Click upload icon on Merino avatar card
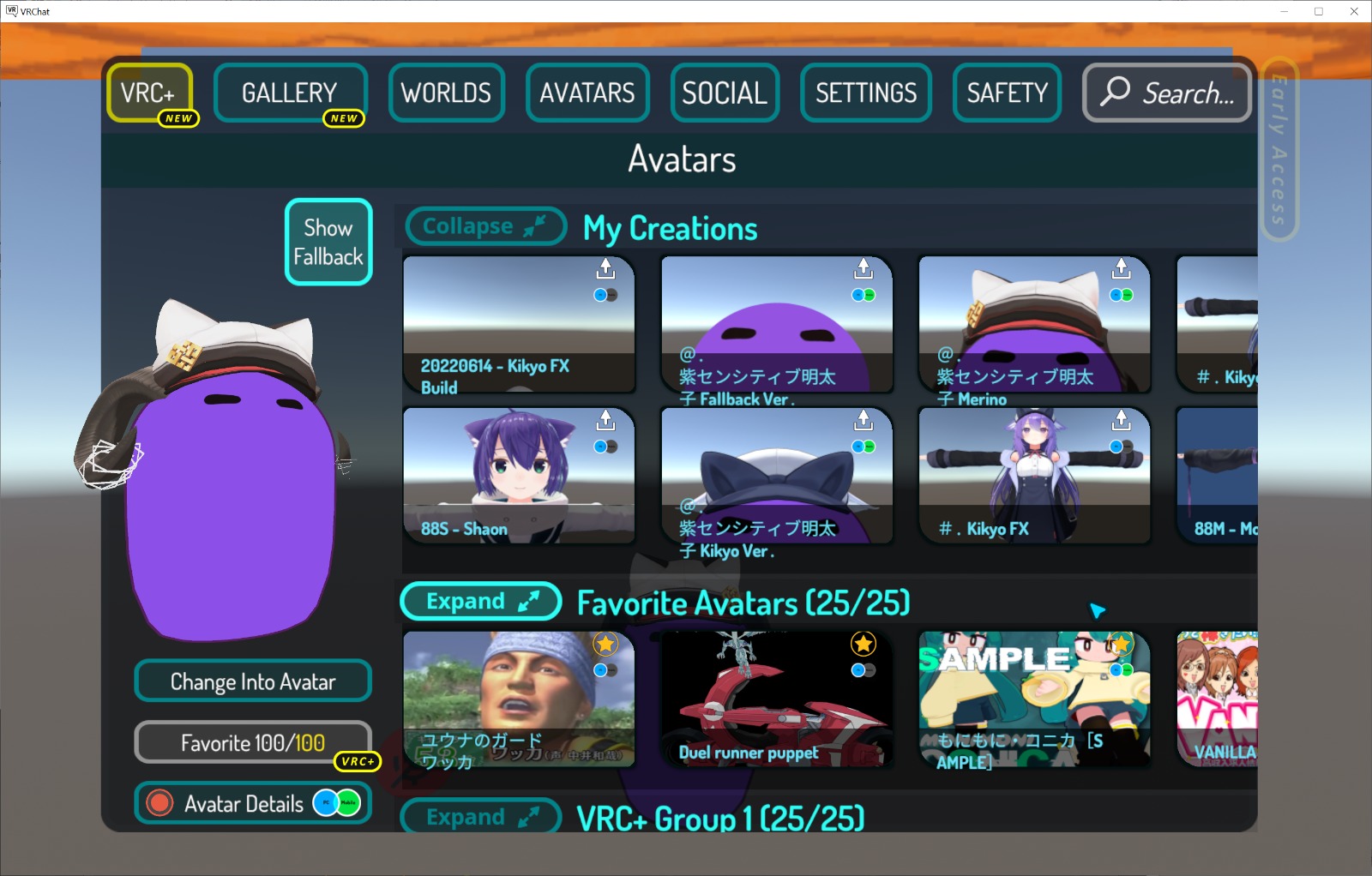This screenshot has width=1372, height=876. (x=1121, y=269)
